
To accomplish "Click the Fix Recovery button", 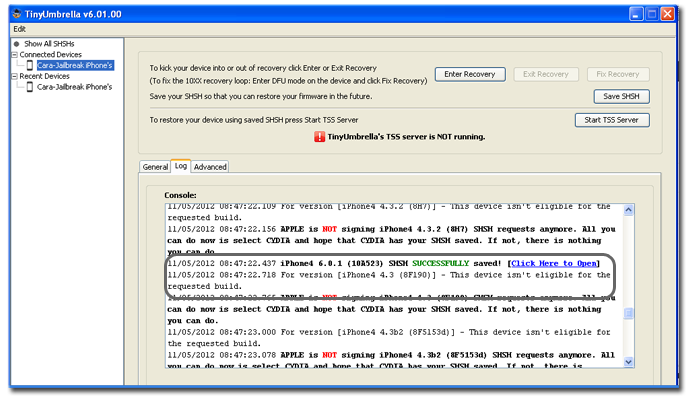I will pos(617,74).
